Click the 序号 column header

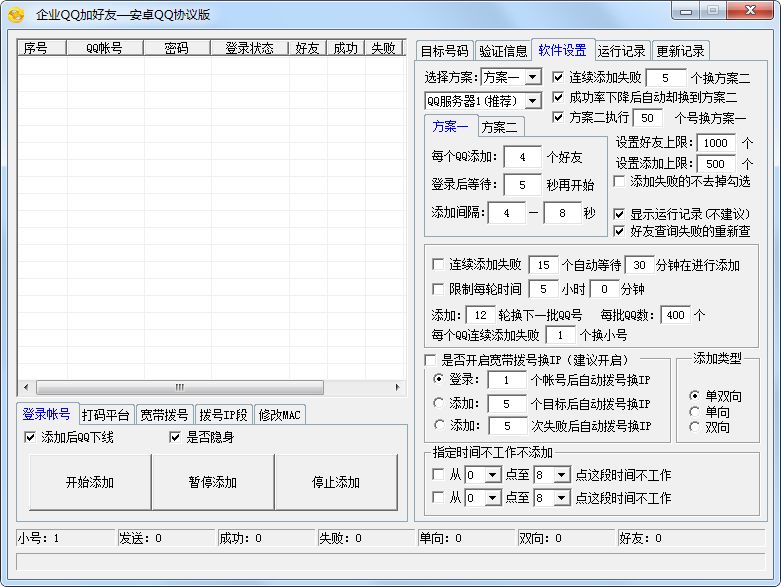pyautogui.click(x=42, y=48)
